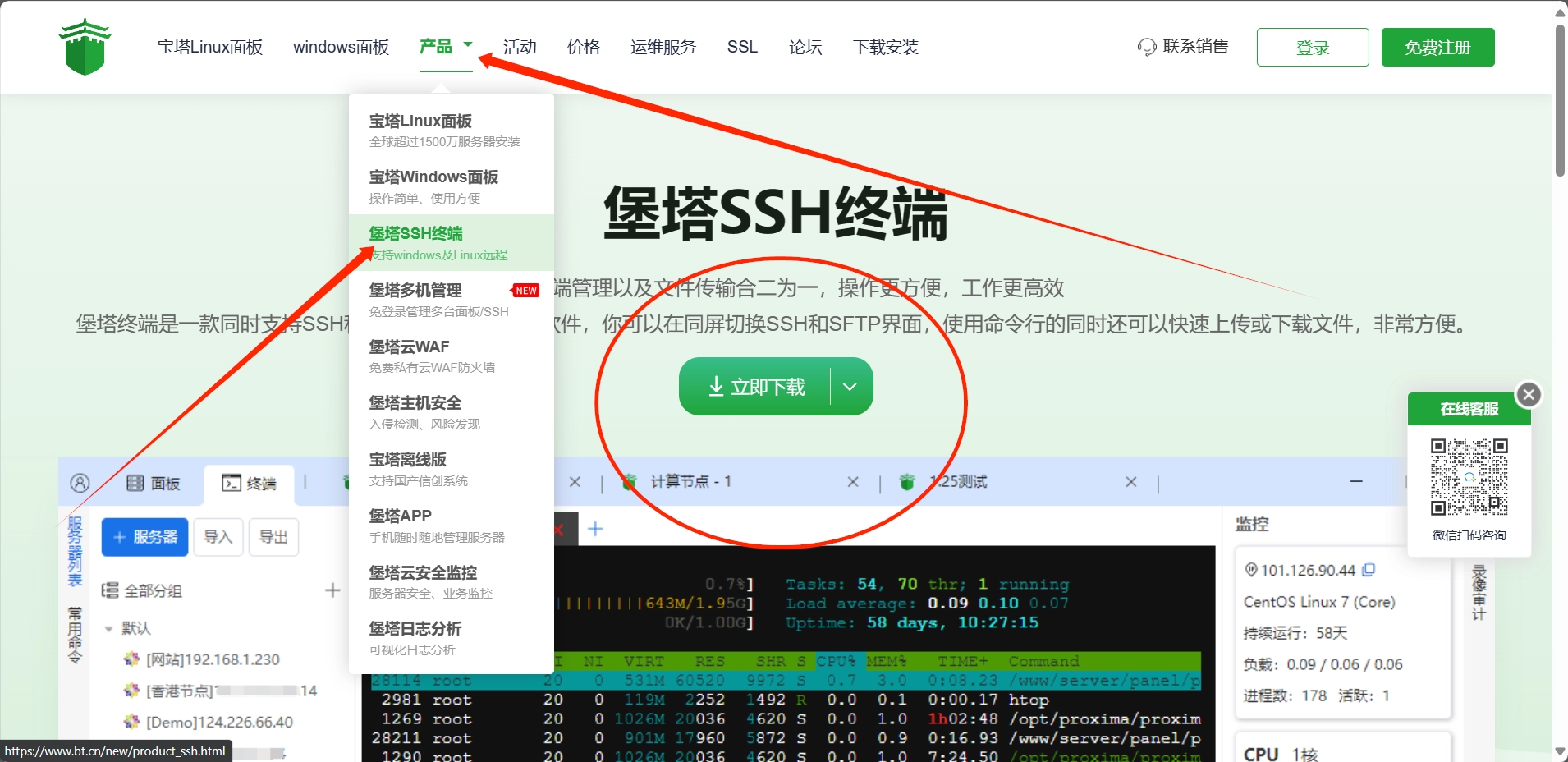Click the 联系销售 headset icon
This screenshot has width=1568, height=762.
[x=1146, y=47]
